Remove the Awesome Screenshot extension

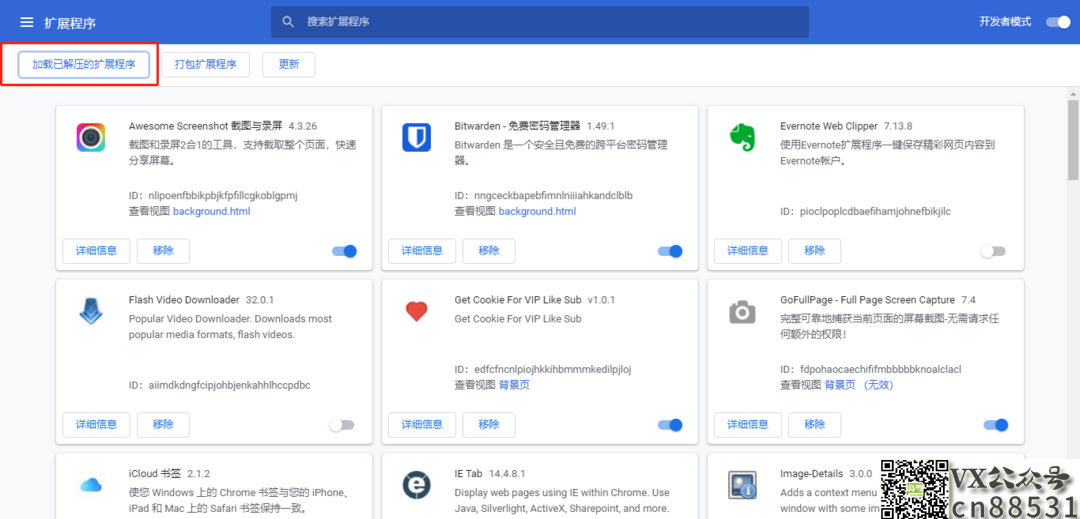(163, 251)
